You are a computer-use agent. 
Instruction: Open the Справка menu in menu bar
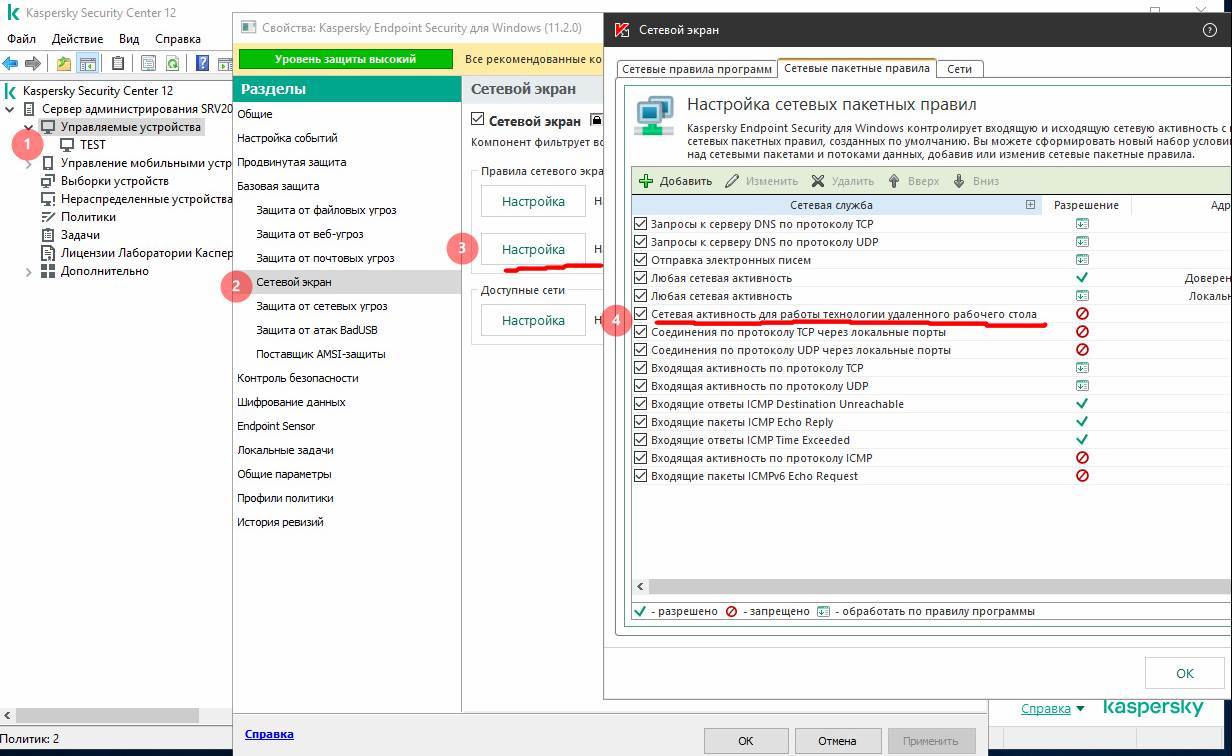pyautogui.click(x=178, y=39)
